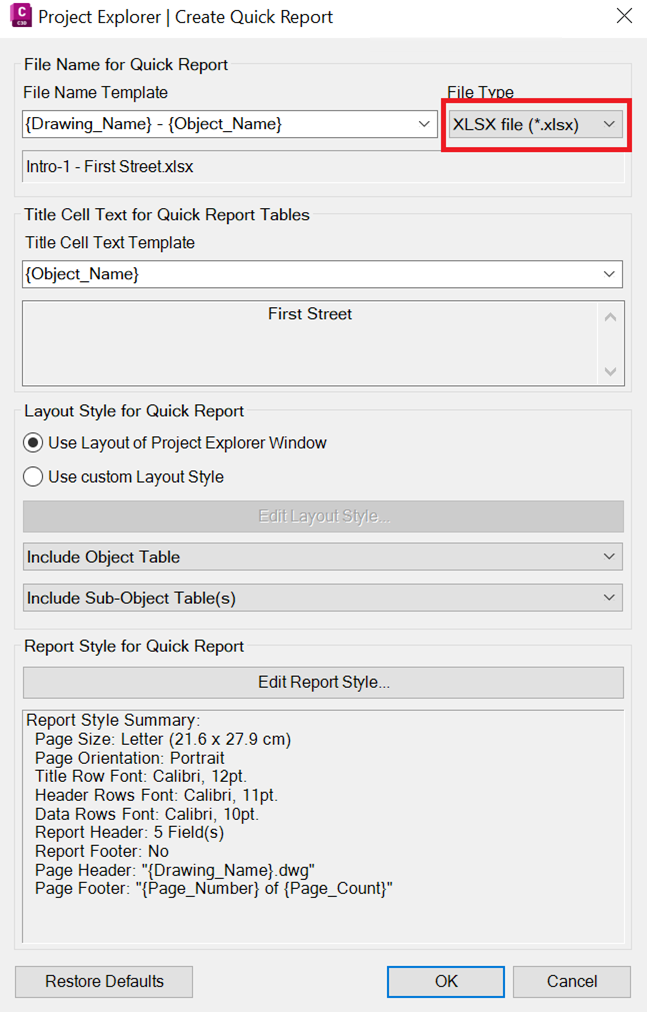Screen dimensions: 647x1012
Task: Click the Civil 3D app icon in title bar
Action: pos(19,17)
